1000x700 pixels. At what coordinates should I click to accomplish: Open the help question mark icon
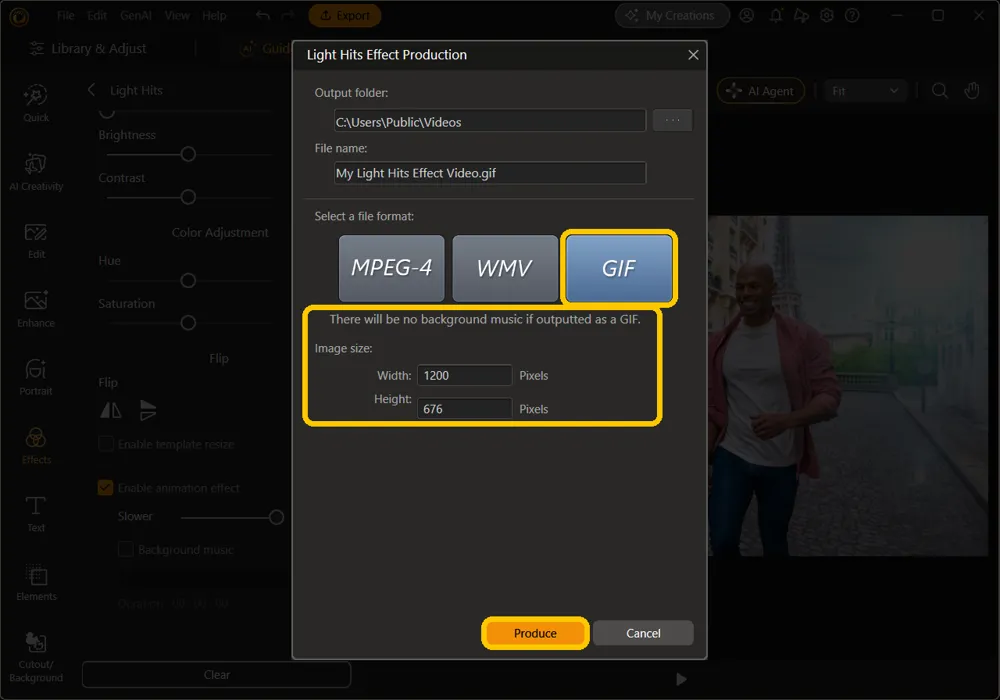(852, 15)
